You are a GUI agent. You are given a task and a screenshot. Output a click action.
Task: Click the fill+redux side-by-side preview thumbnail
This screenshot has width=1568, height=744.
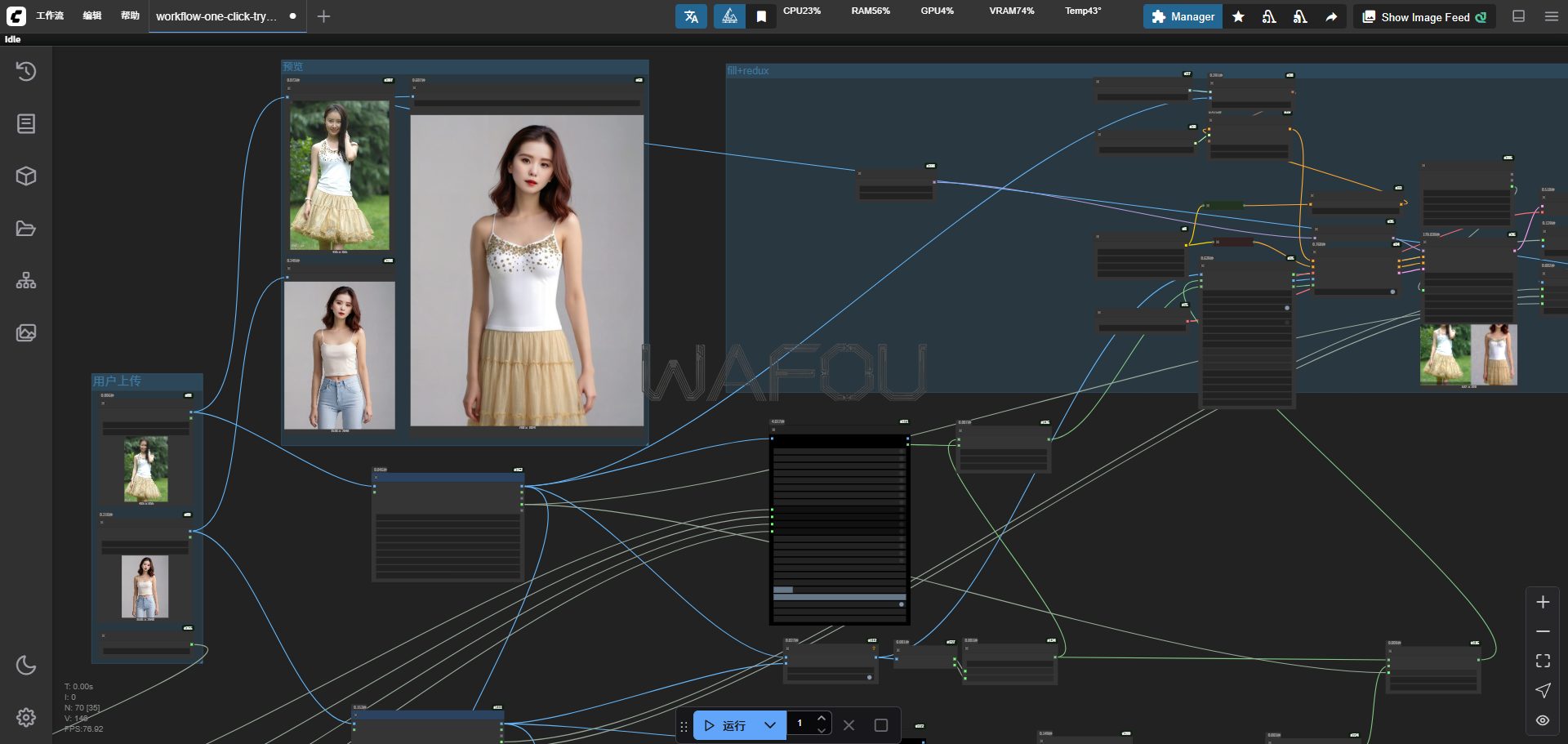(x=1468, y=354)
